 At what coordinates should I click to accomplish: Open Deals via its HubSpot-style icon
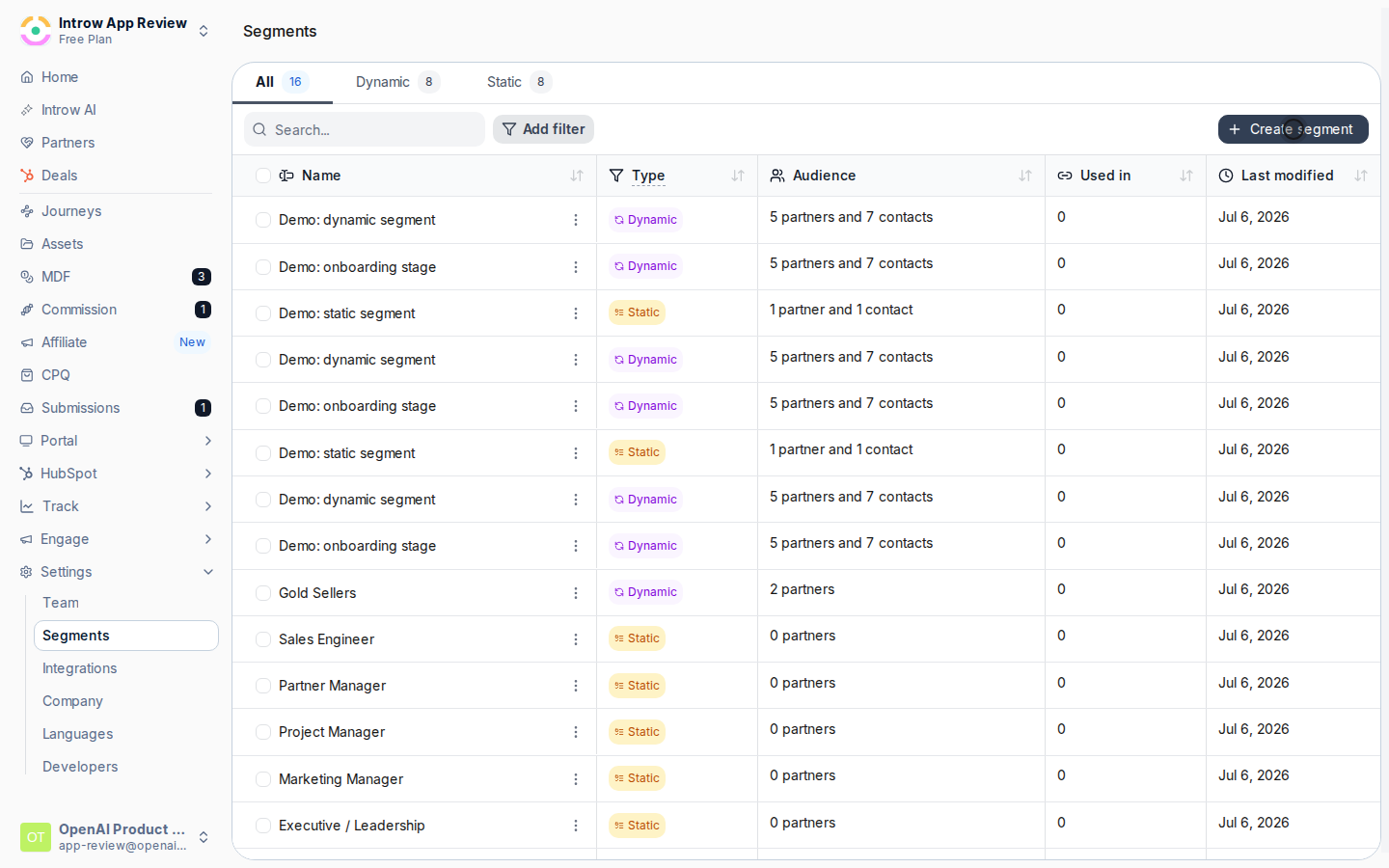(27, 176)
